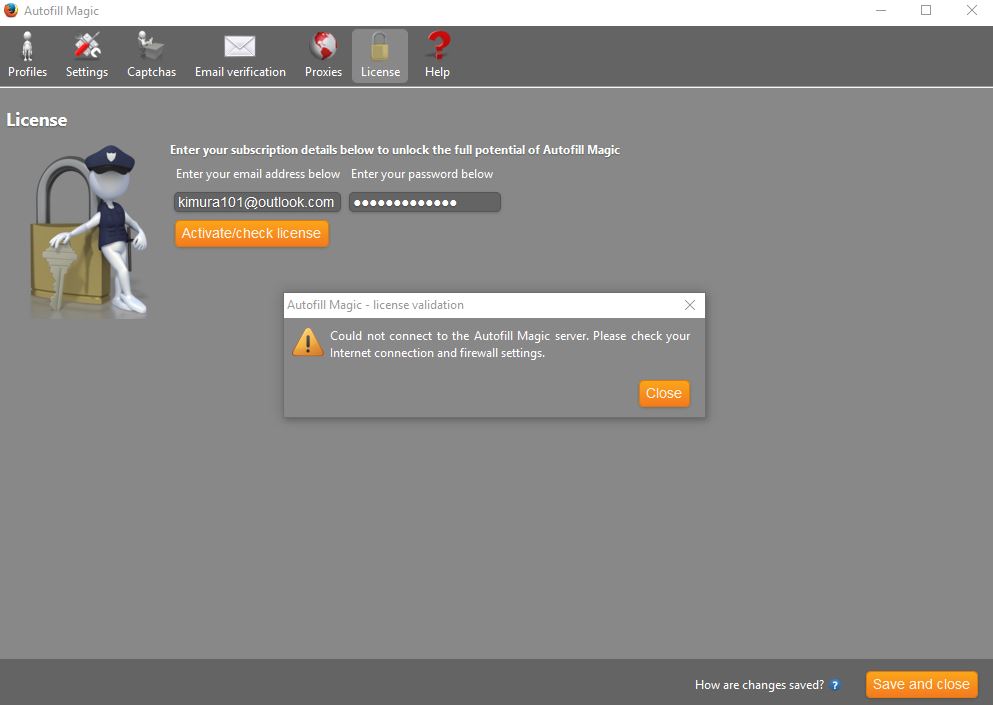Click the 'Autofill Magic - license validation' dialog title
This screenshot has width=993, height=705.
[375, 305]
